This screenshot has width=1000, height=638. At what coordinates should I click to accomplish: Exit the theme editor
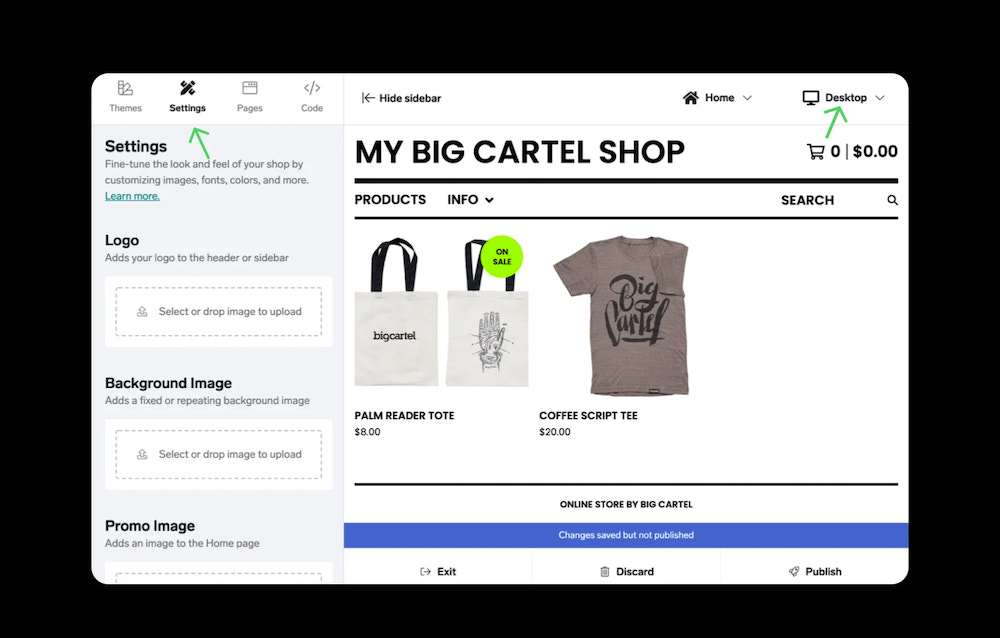(x=438, y=572)
